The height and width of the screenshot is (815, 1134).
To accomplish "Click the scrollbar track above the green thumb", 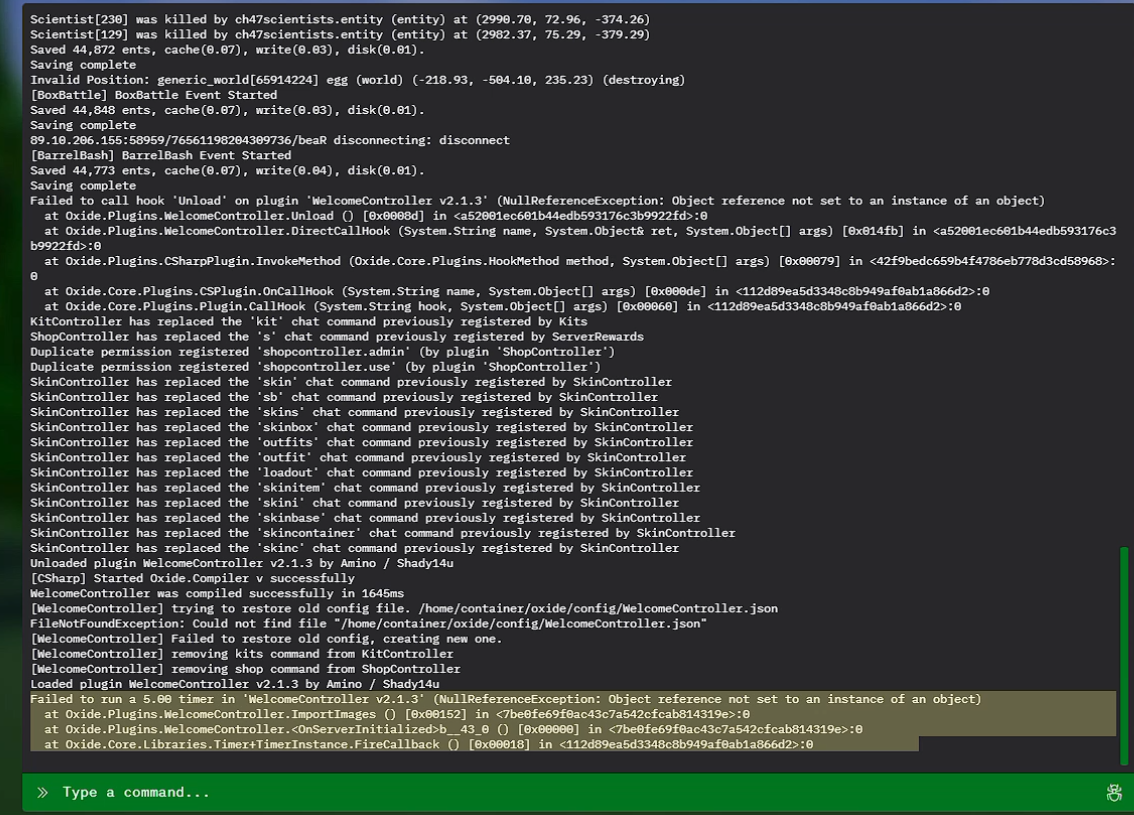I will [x=1124, y=300].
